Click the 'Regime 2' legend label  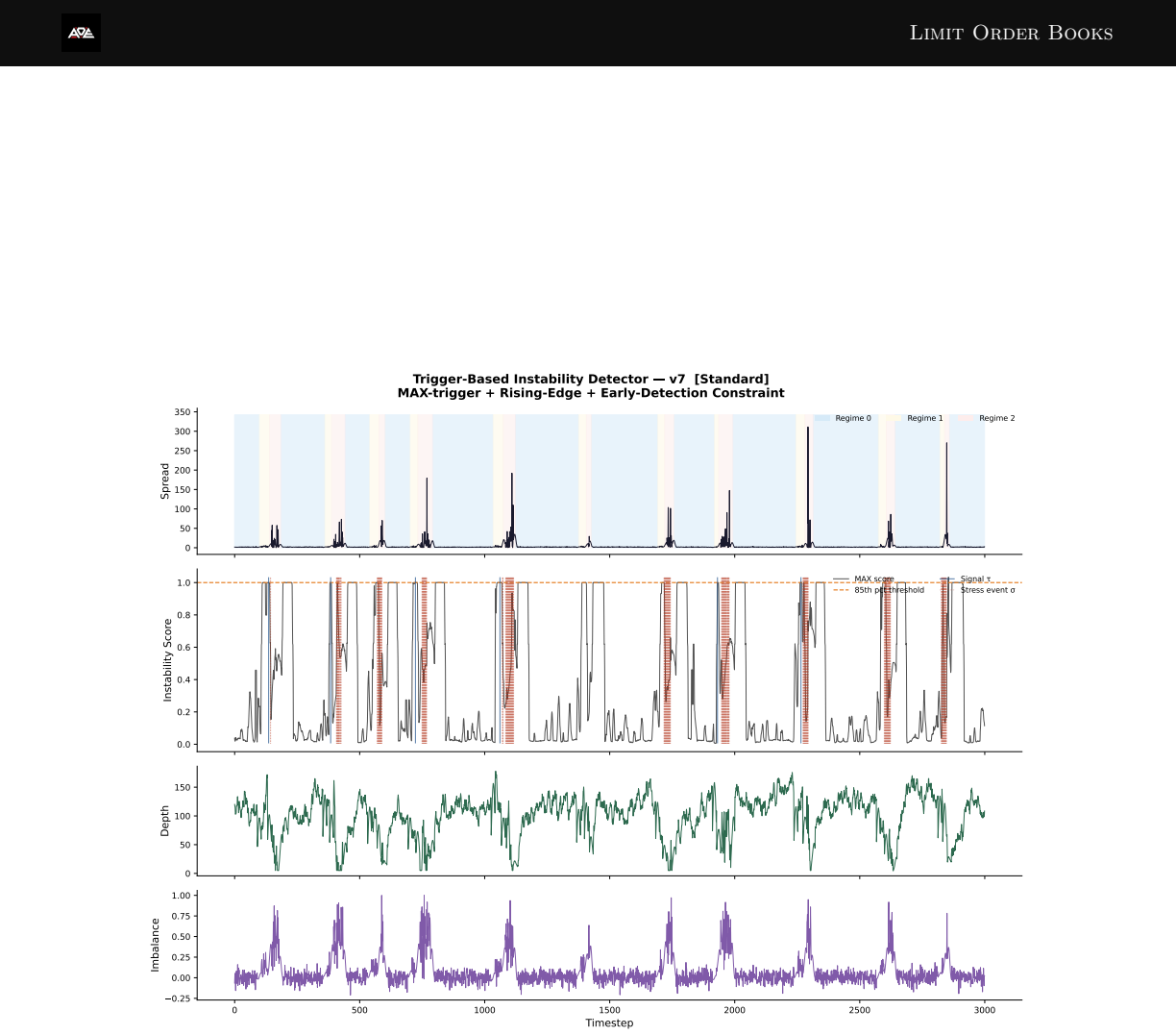pyautogui.click(x=997, y=418)
